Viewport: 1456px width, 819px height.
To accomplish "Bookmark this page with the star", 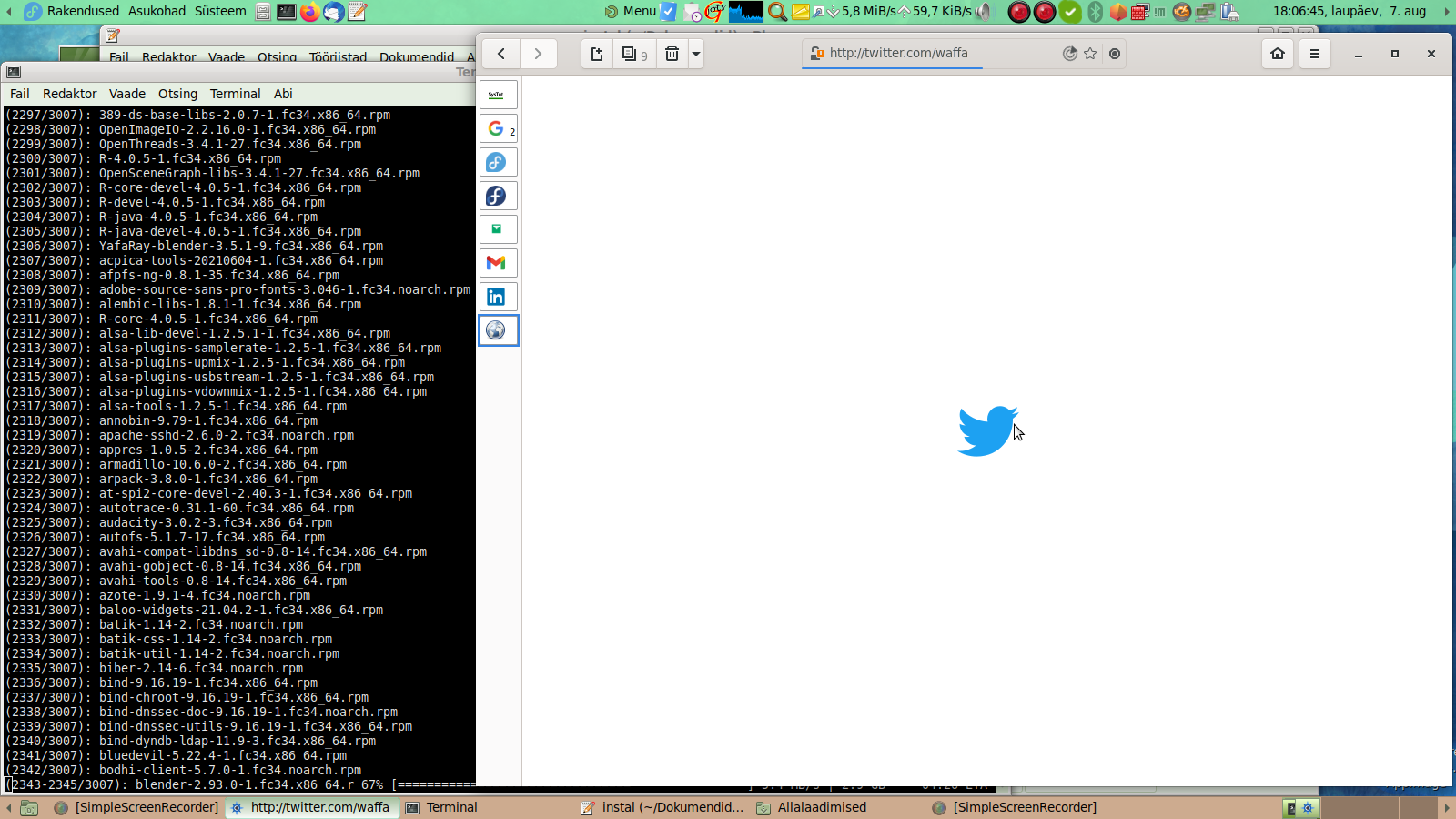I will click(x=1090, y=54).
